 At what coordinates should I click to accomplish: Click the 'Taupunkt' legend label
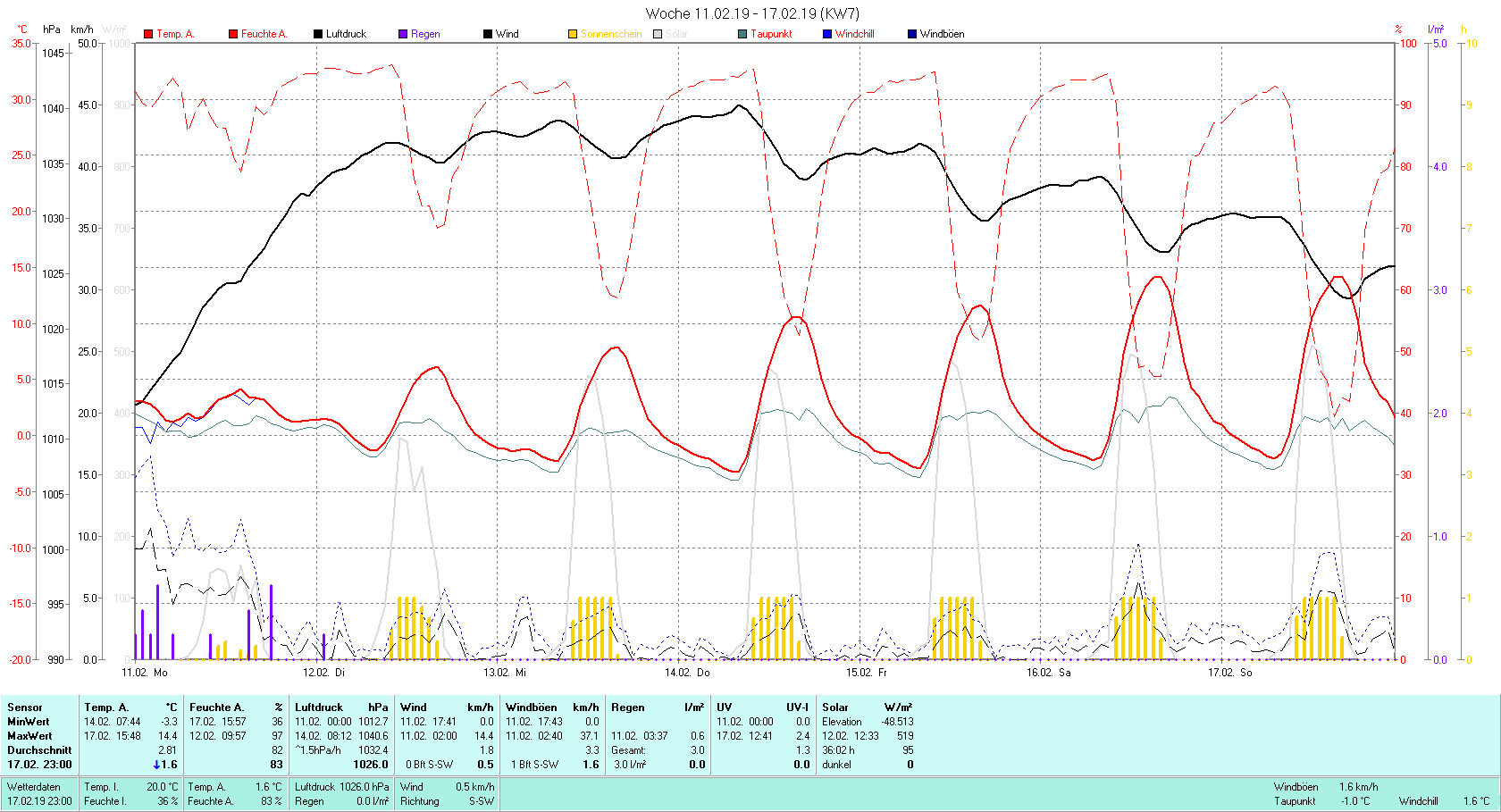[x=771, y=34]
